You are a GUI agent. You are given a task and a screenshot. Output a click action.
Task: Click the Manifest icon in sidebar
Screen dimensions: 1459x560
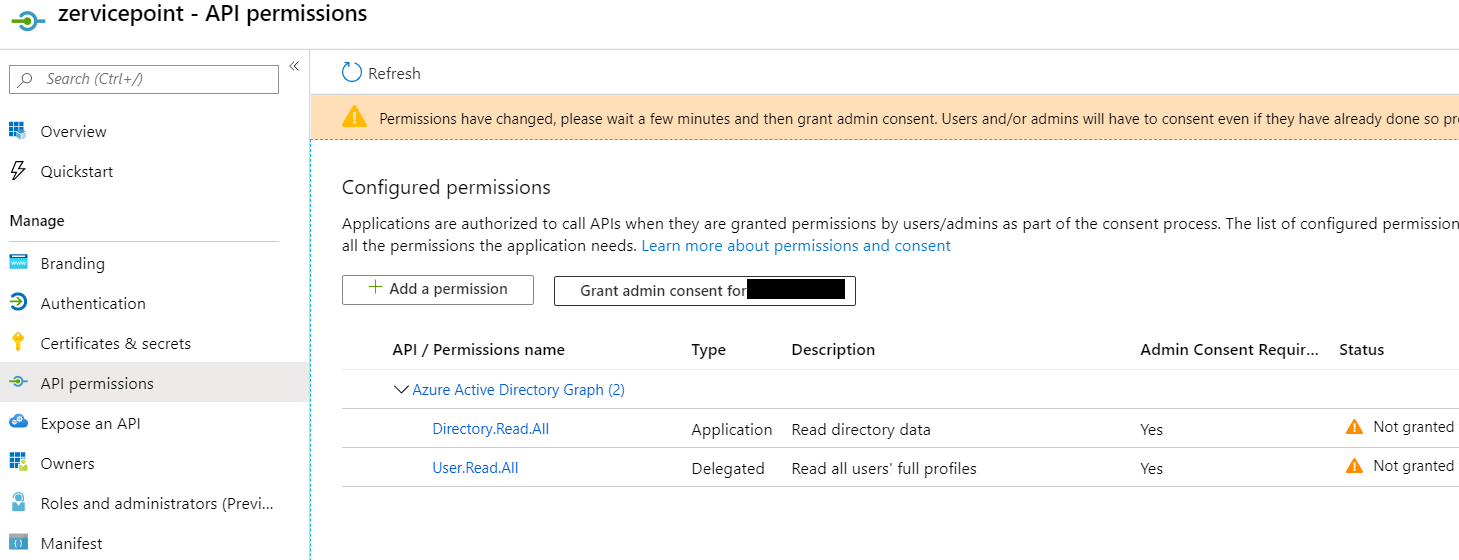[17, 543]
